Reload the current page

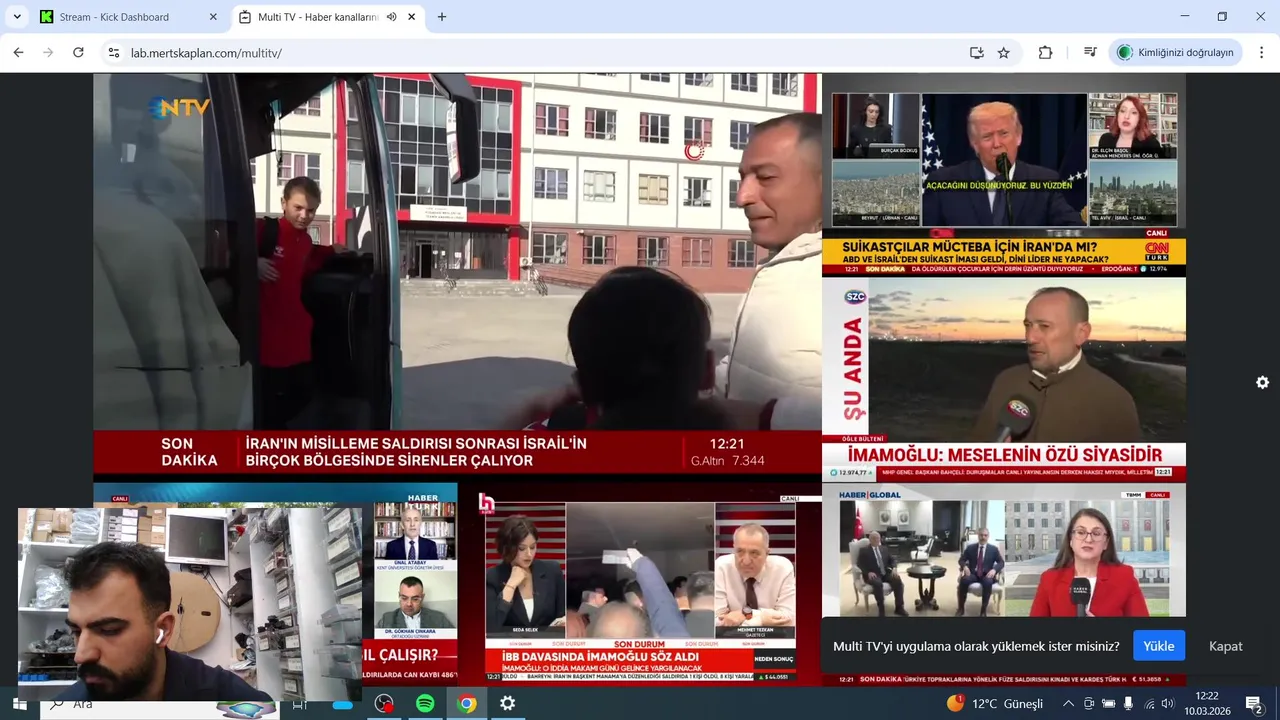78,53
